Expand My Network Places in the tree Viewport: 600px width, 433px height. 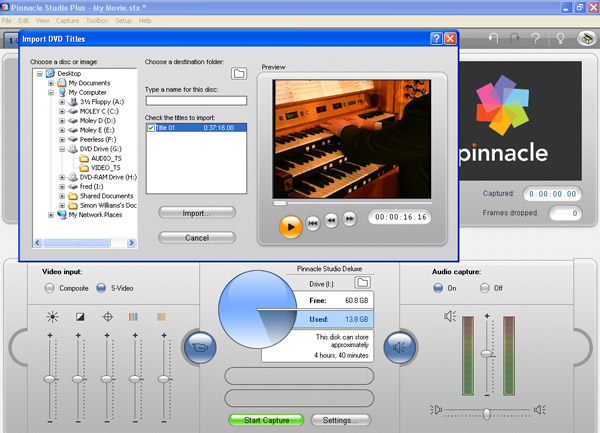[52, 214]
